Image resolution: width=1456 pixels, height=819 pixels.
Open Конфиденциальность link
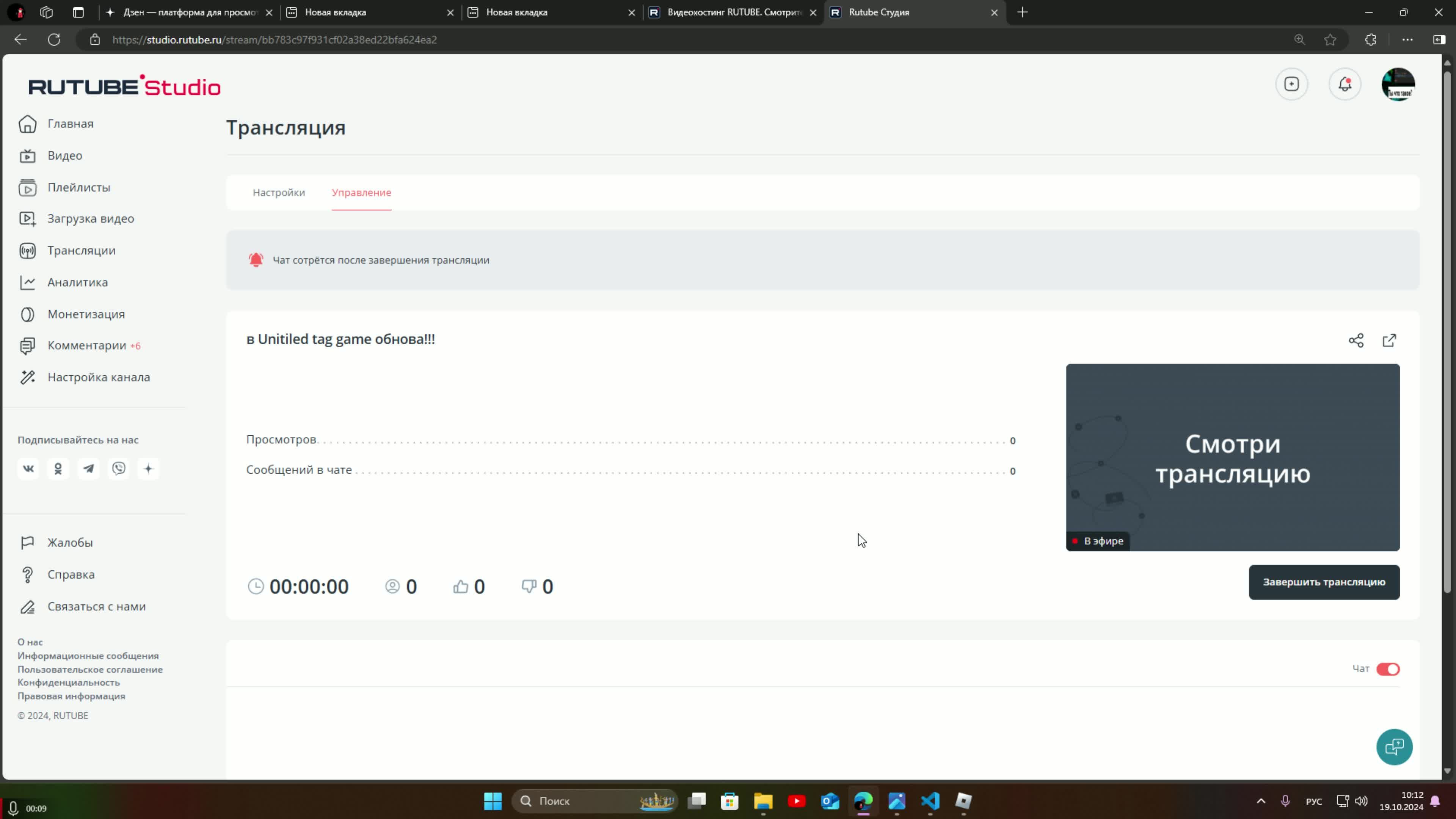[68, 683]
